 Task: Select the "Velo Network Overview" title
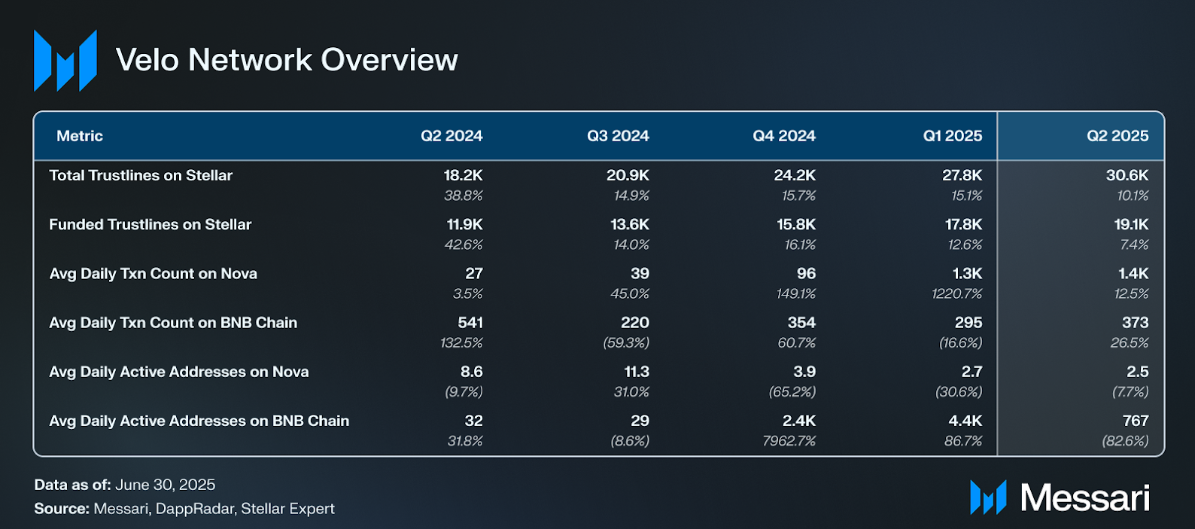(287, 60)
